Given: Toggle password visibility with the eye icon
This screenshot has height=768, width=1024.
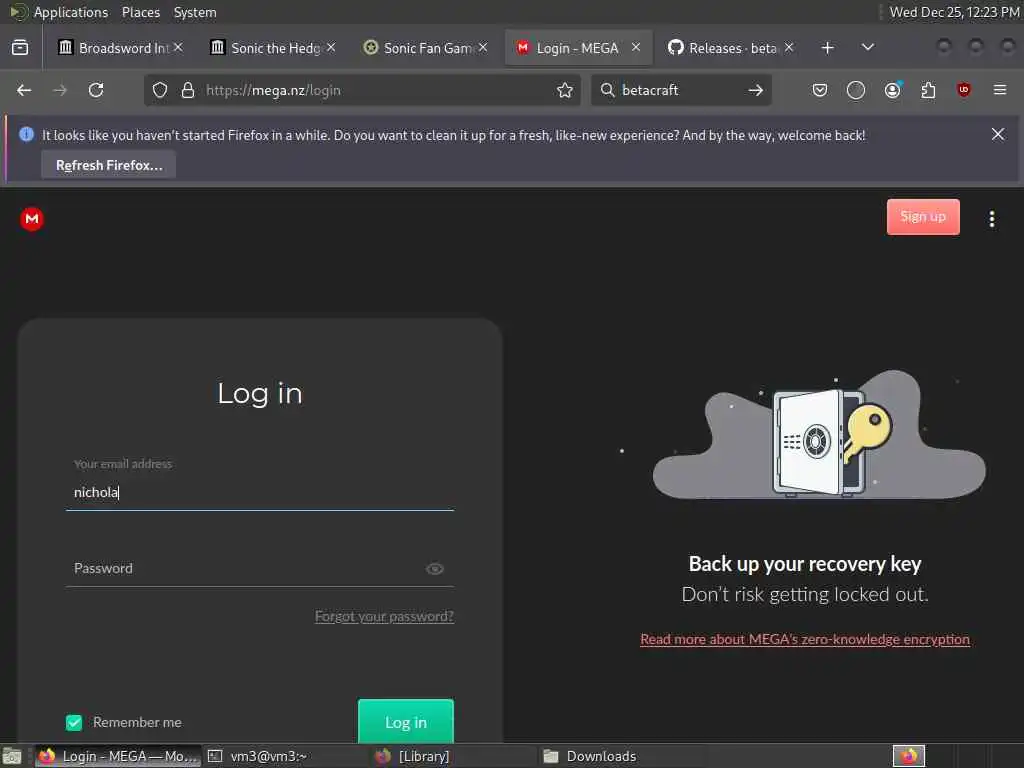Looking at the screenshot, I should tap(435, 569).
